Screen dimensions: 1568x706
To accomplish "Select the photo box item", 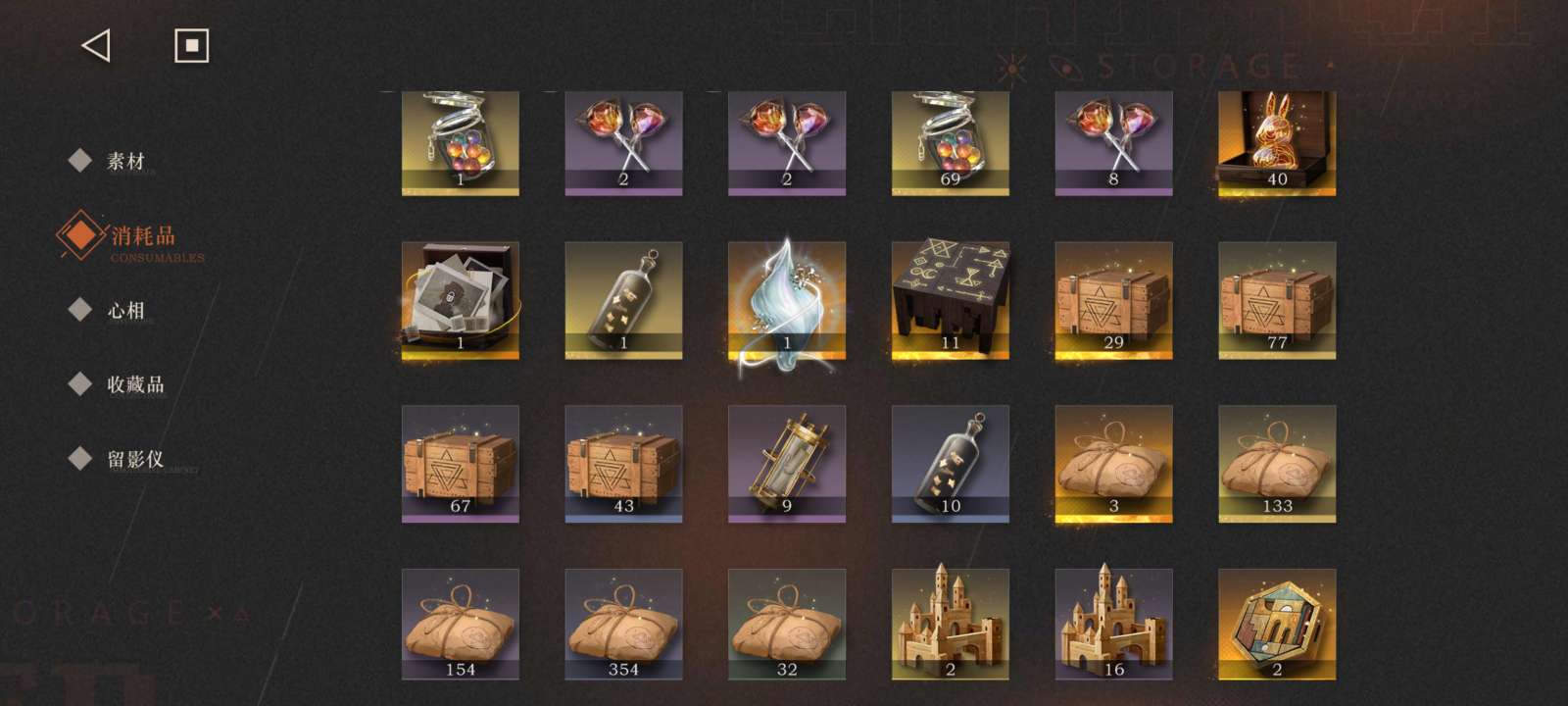I will [x=461, y=300].
